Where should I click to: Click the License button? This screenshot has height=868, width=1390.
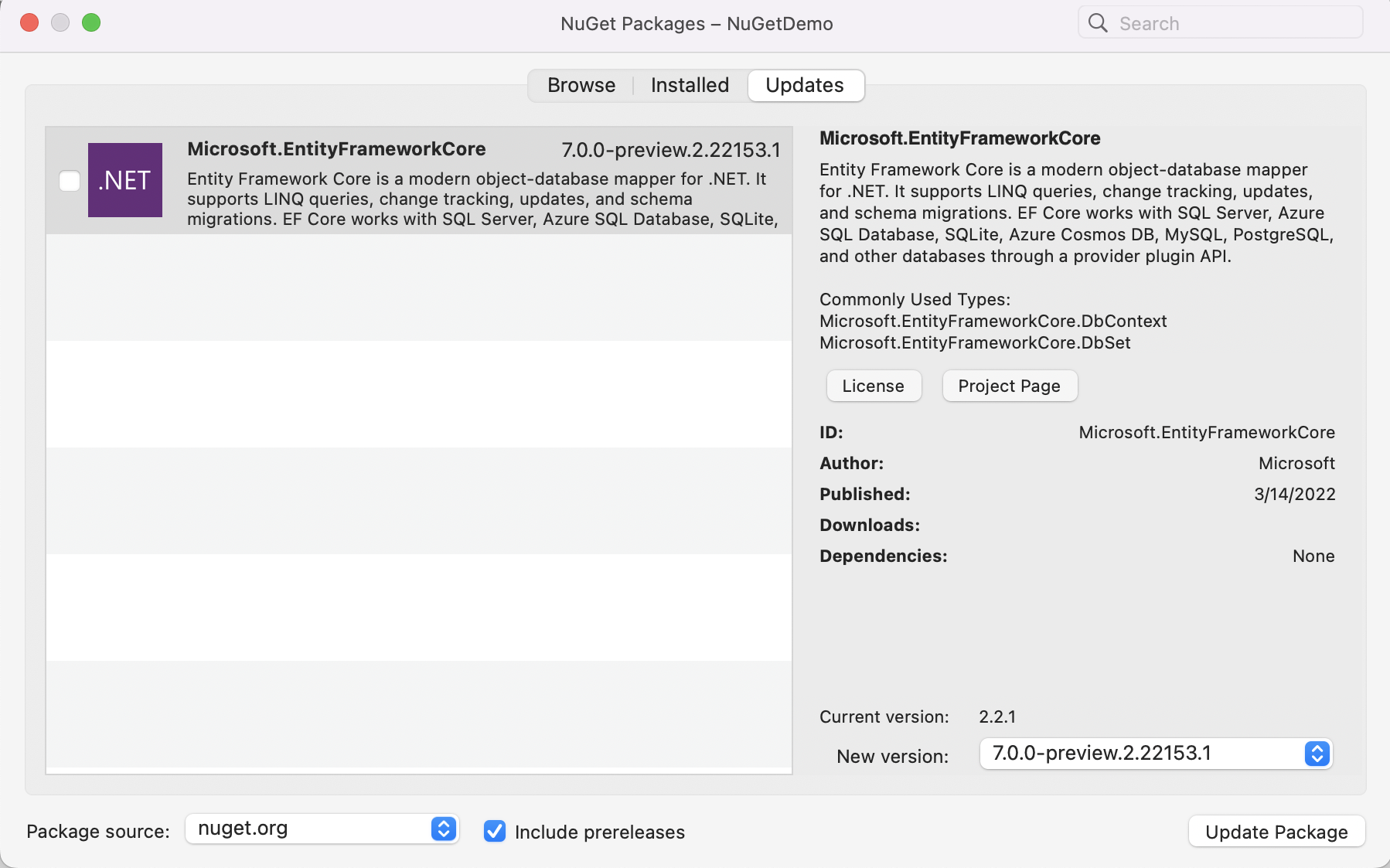click(874, 386)
